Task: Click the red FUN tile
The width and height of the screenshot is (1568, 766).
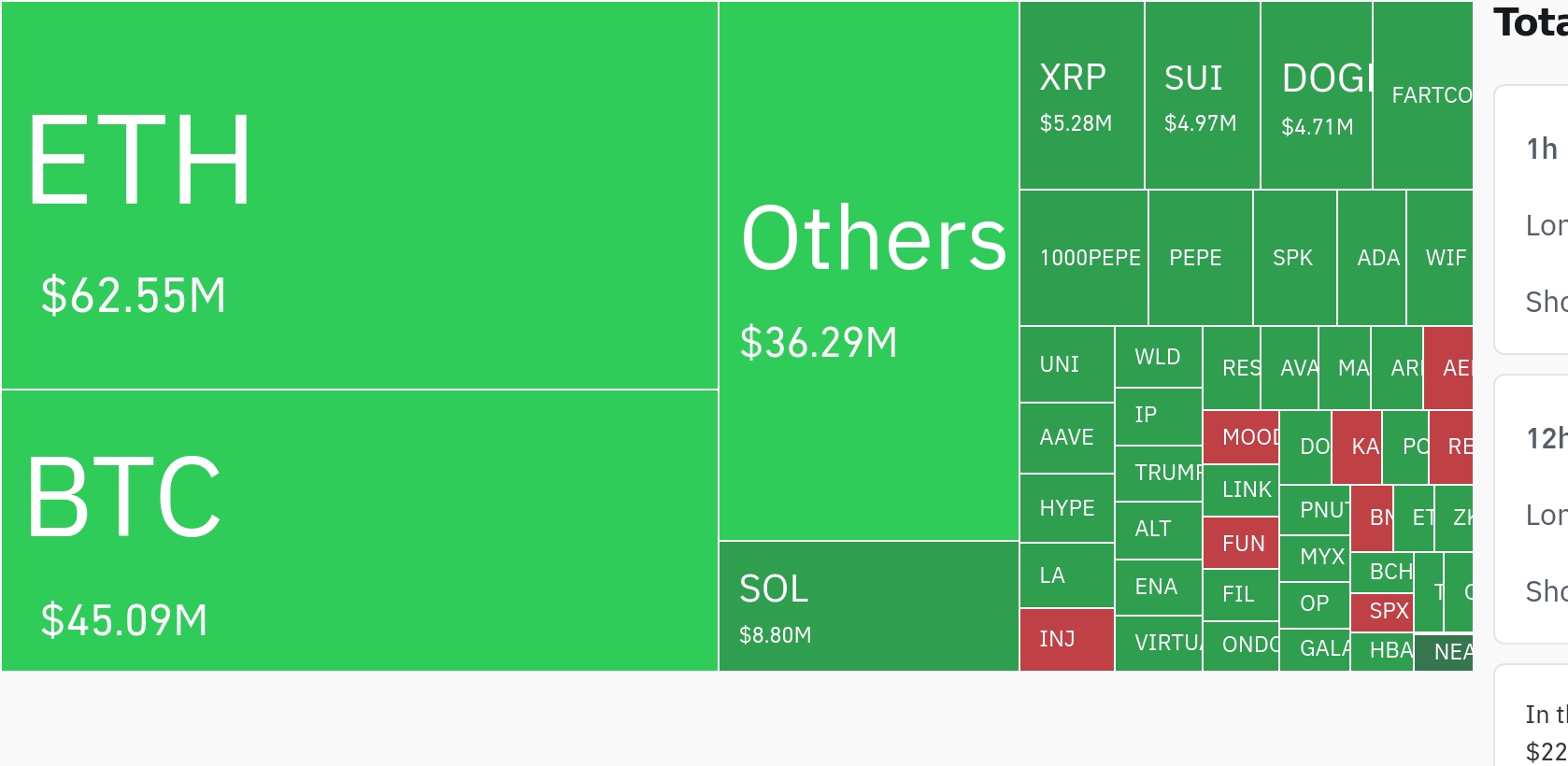Action: pos(1241,543)
